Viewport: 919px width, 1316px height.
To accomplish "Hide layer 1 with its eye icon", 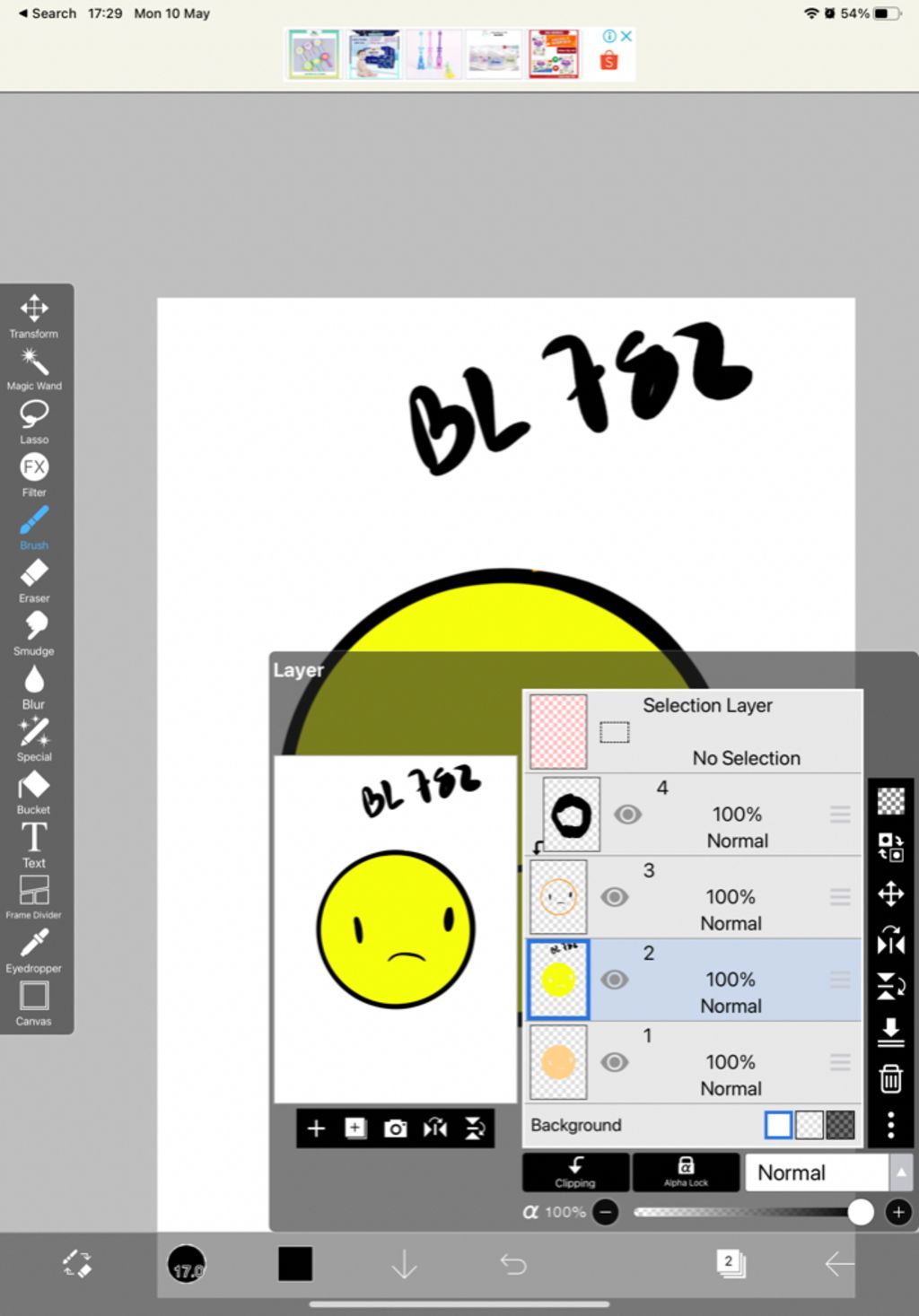I will [615, 1062].
